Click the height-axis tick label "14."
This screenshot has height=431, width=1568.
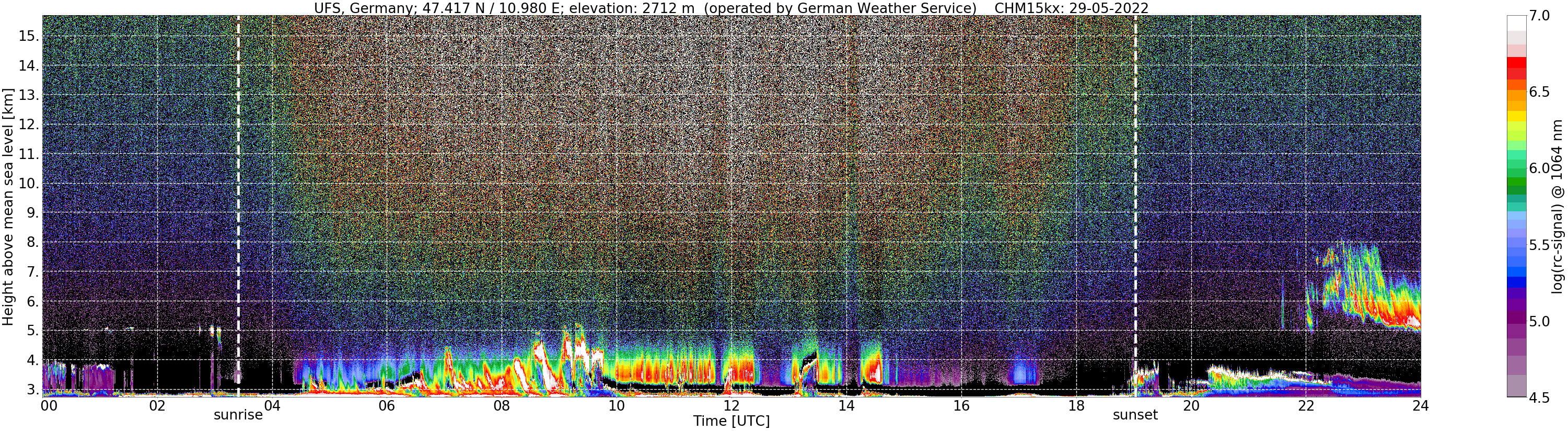coord(29,65)
